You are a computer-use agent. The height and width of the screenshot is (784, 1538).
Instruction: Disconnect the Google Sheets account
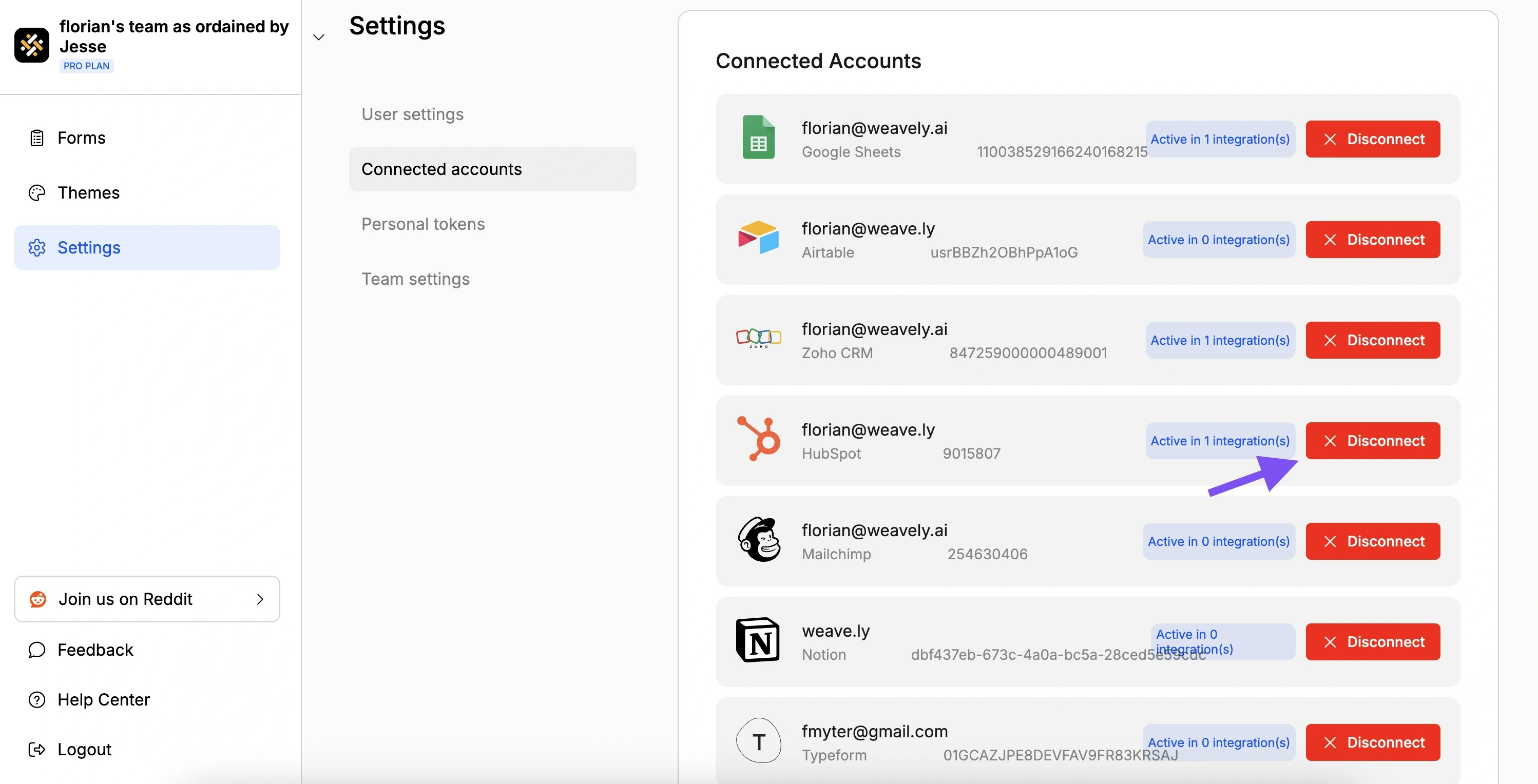pos(1373,139)
